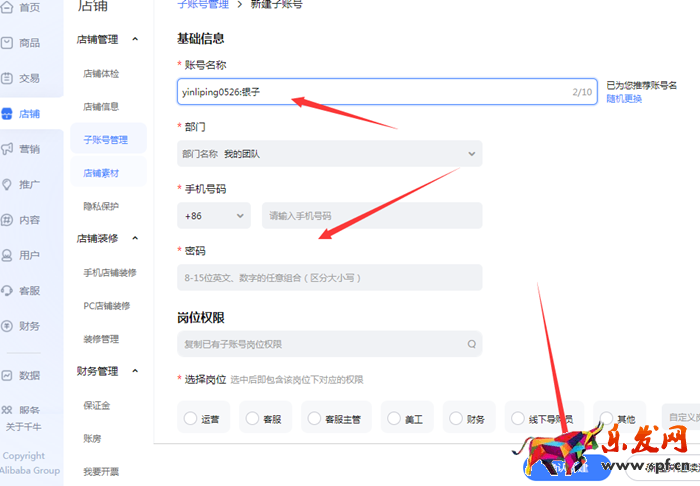Open 账房 in the sidebar
This screenshot has height=486, width=700.
click(x=92, y=439)
